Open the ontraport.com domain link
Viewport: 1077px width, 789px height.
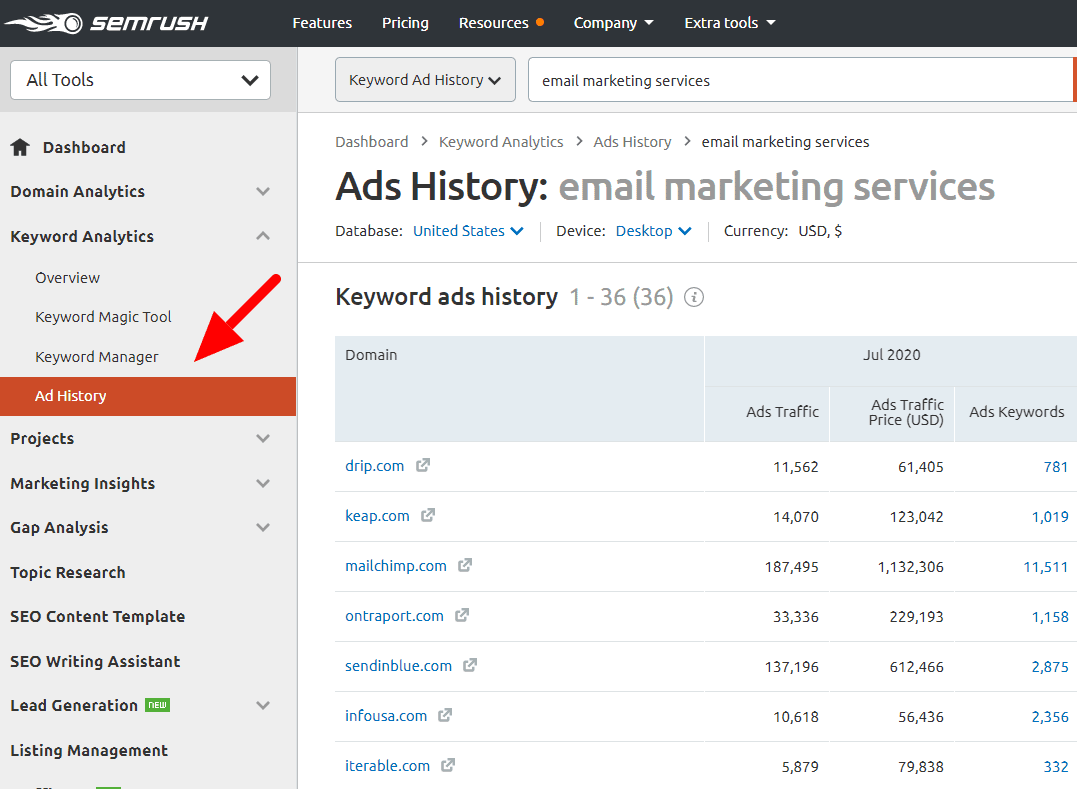(x=394, y=616)
